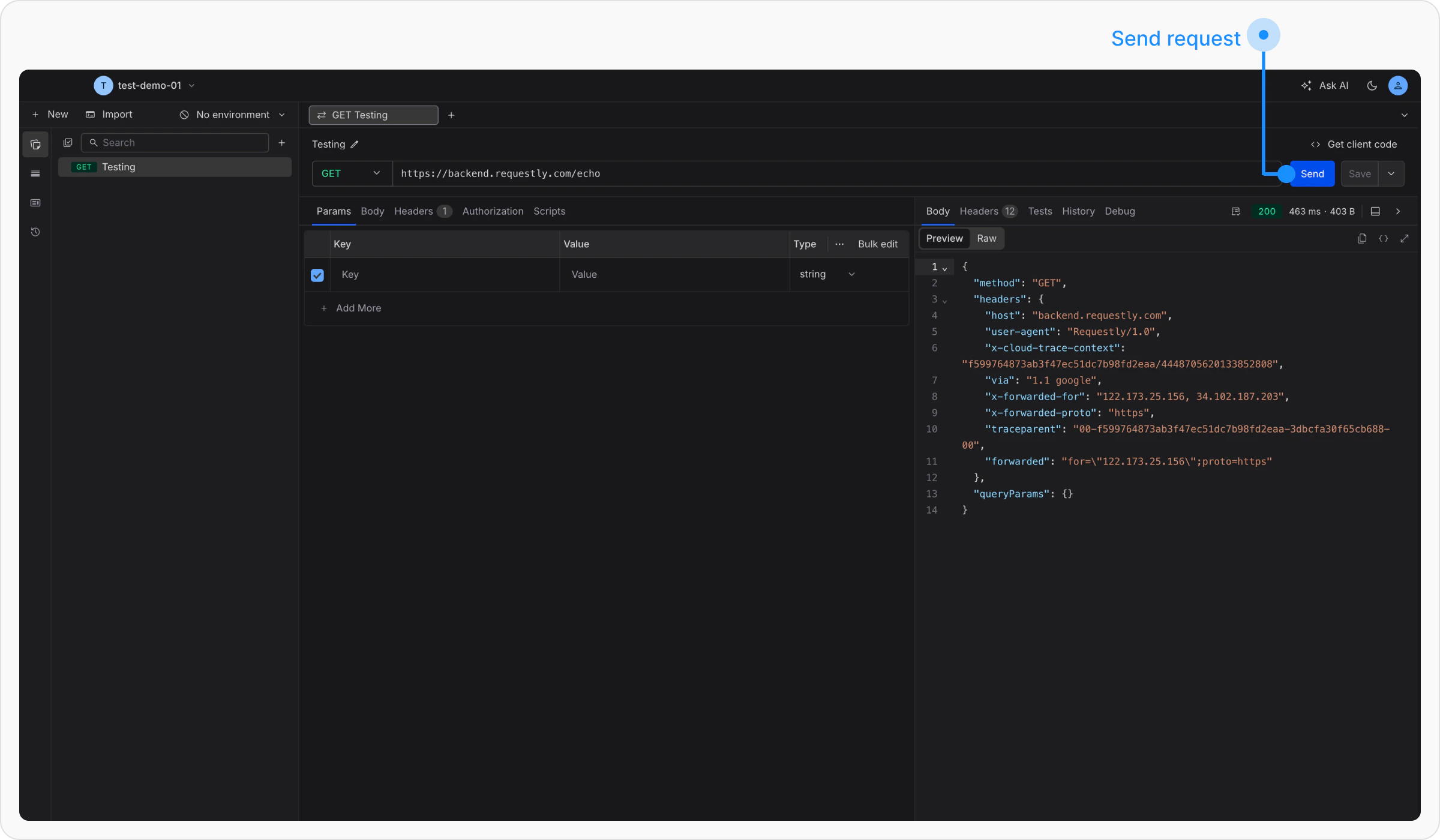This screenshot has width=1440, height=840.
Task: Uncheck the query param row checkbox
Action: click(317, 275)
